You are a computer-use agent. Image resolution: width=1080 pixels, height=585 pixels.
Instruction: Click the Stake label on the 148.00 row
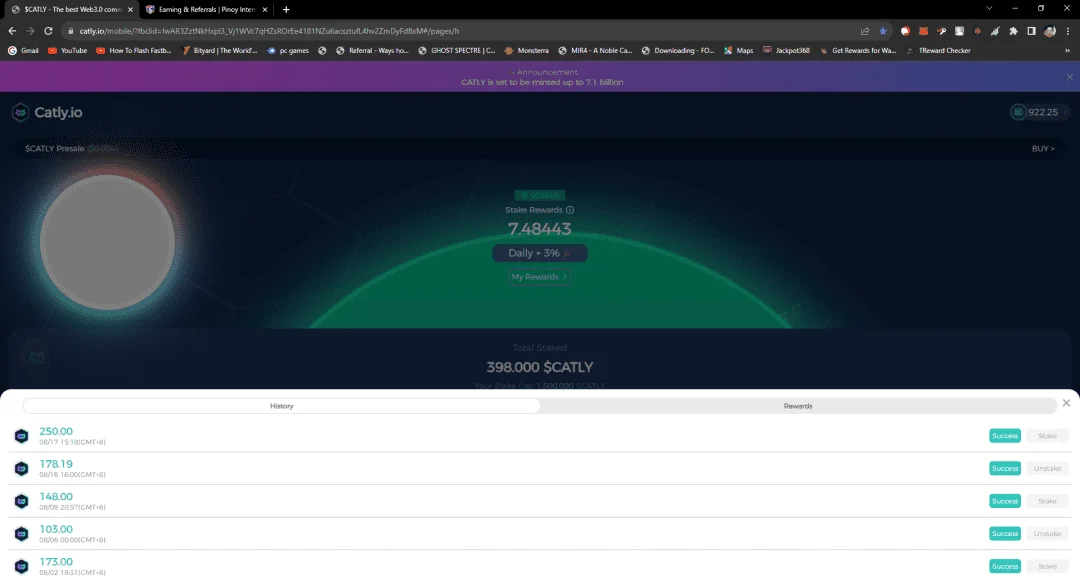1047,501
